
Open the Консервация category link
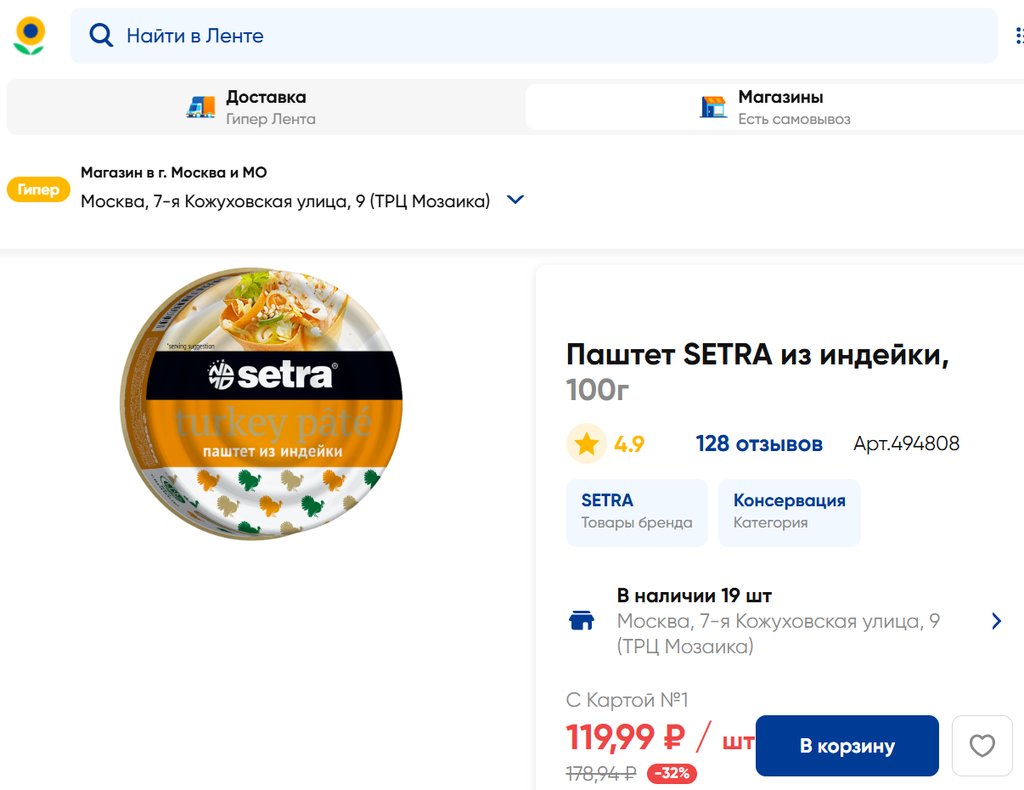(x=788, y=511)
